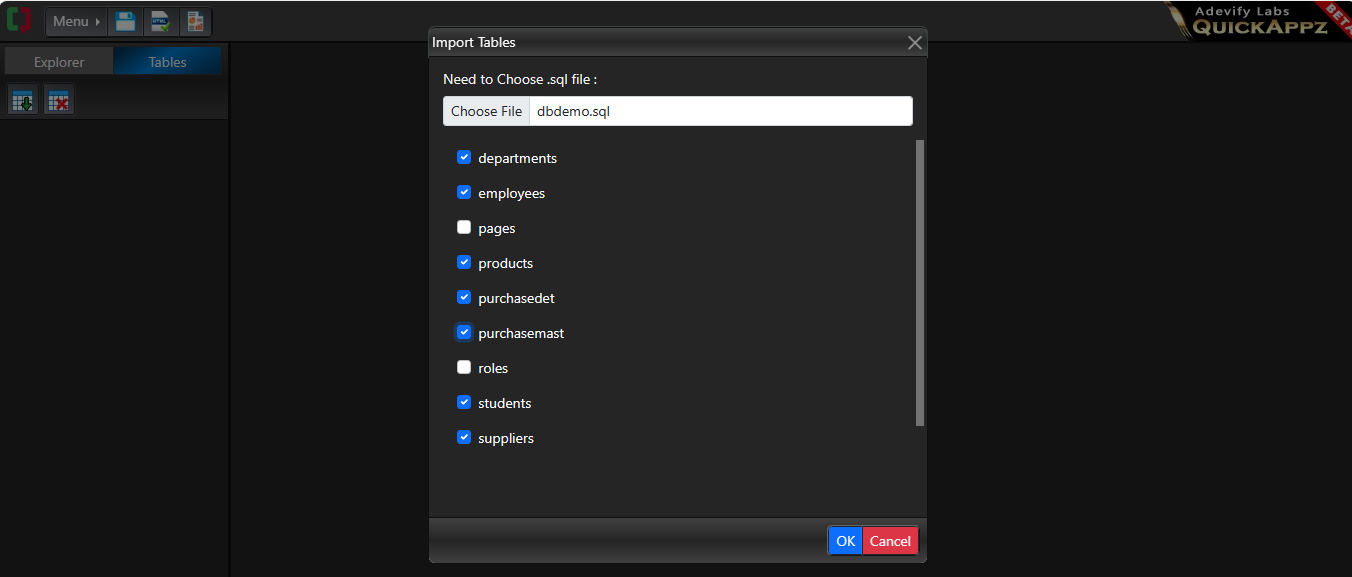Click the save floppy disk icon

pos(124,21)
